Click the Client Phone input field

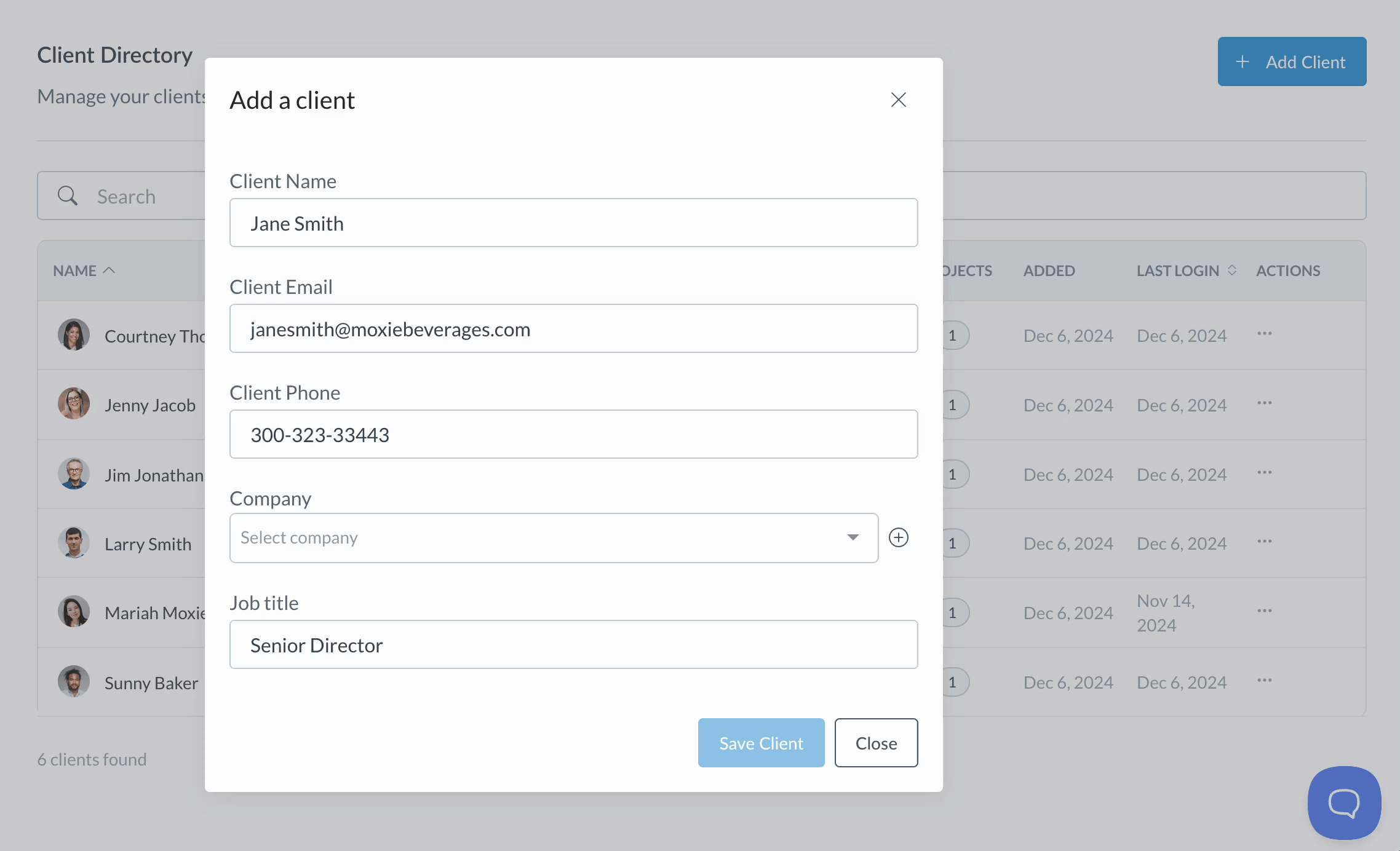(573, 435)
